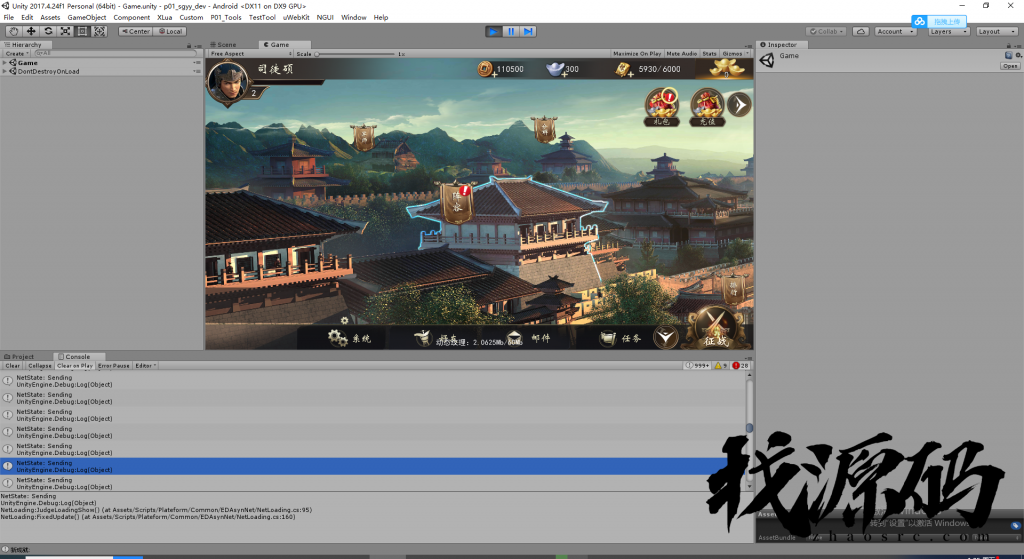Open the mail 邮件 button
The height and width of the screenshot is (559, 1024).
pos(529,338)
